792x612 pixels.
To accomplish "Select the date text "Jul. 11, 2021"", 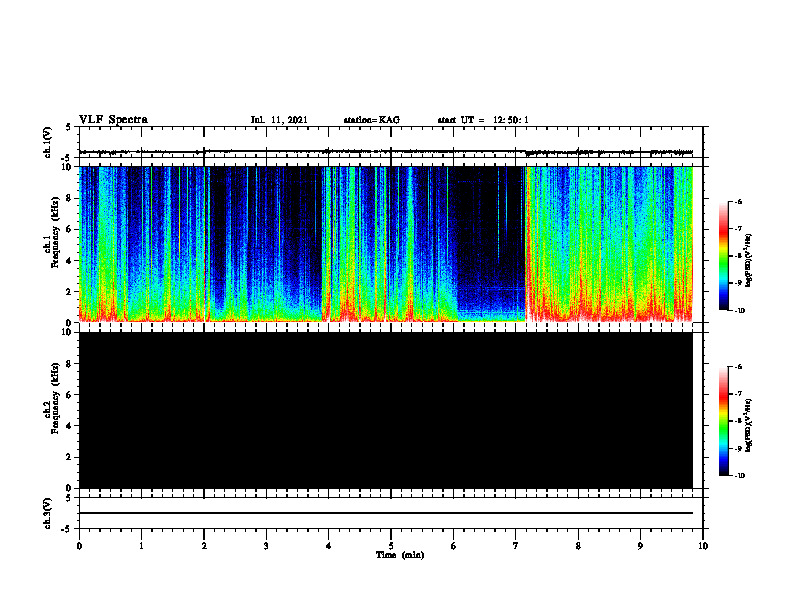I will (x=279, y=120).
